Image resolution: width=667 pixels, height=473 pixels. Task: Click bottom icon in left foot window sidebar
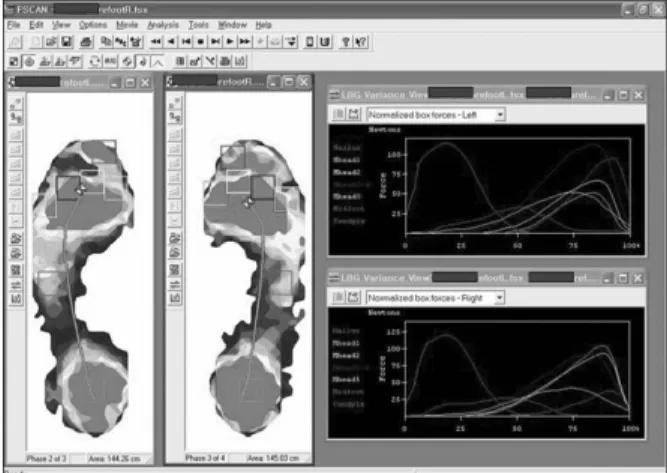[x=16, y=298]
